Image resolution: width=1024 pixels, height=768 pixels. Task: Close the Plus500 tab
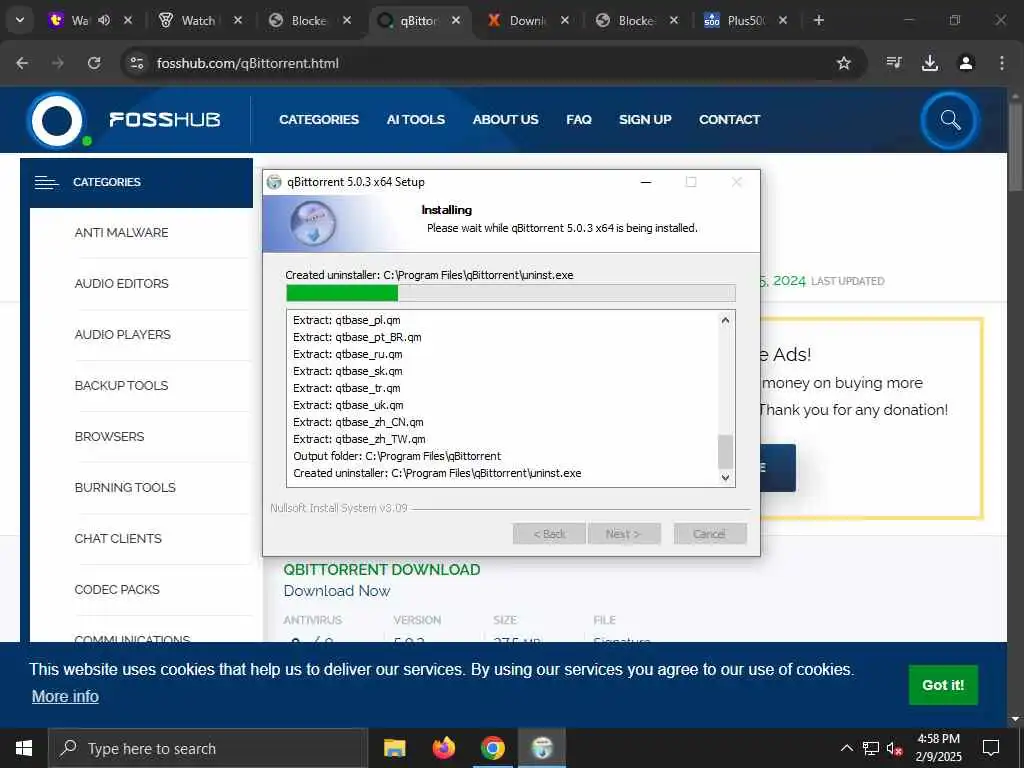tap(782, 20)
